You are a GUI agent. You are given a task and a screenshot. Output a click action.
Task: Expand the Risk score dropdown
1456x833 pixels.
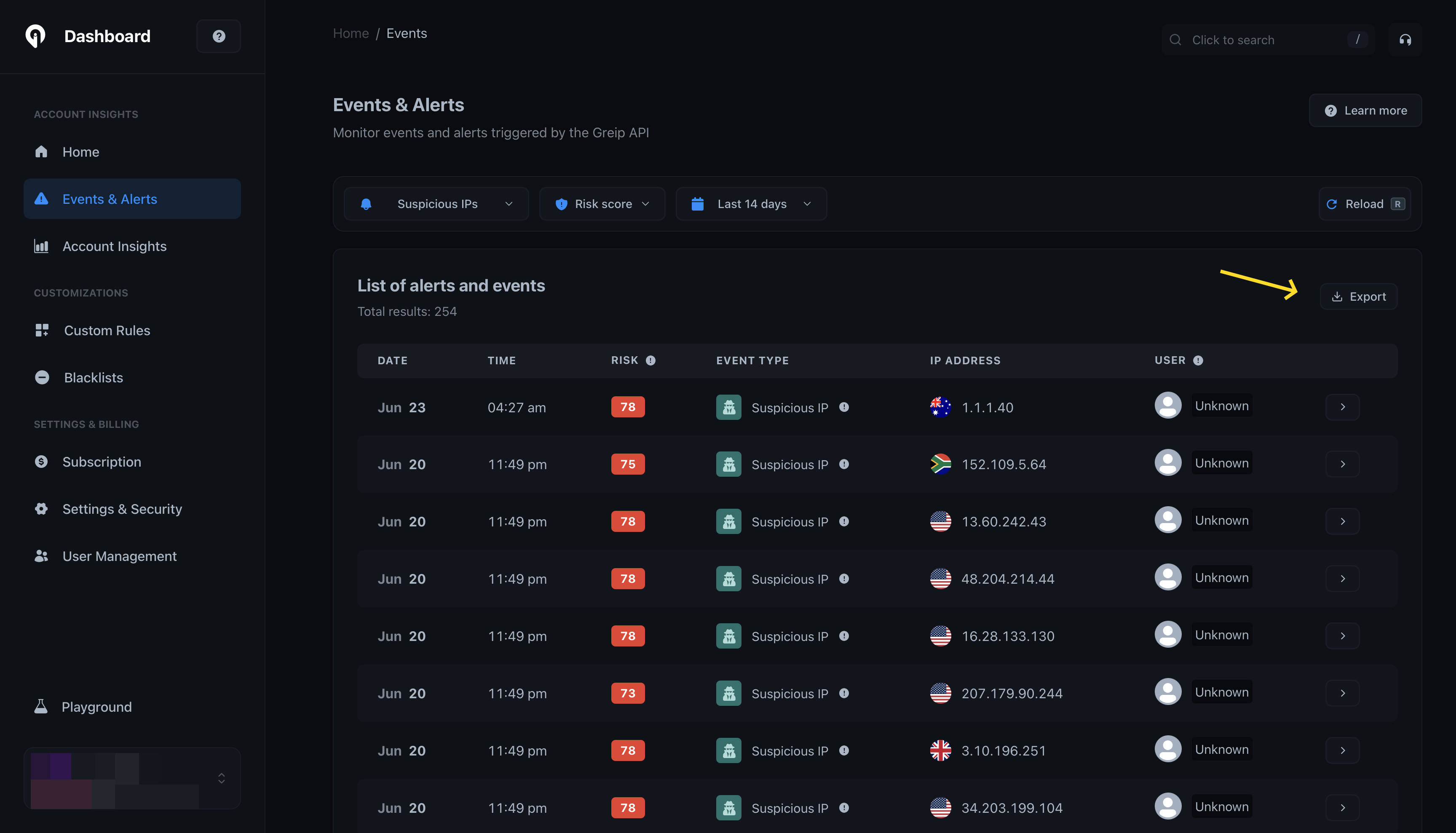(x=602, y=204)
